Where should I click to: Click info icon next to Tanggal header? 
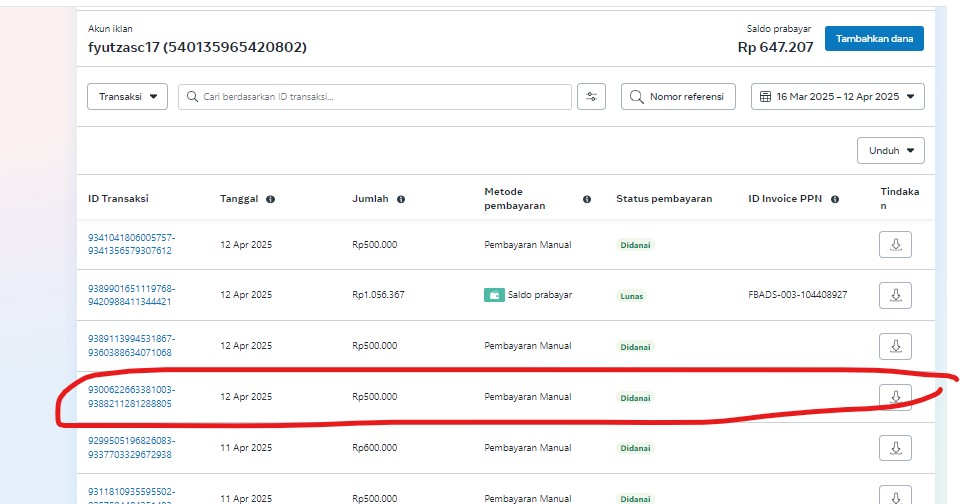pos(271,199)
